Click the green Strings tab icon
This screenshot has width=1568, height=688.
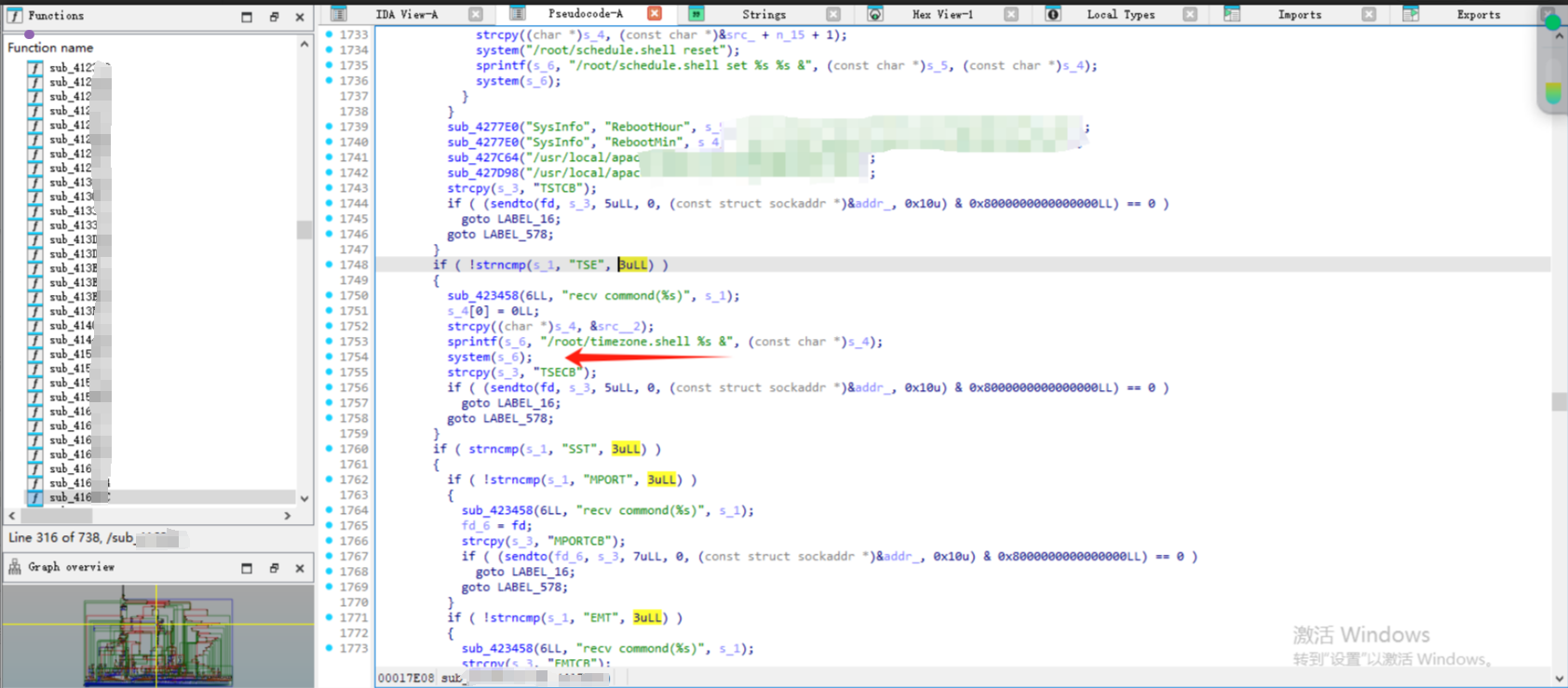(696, 14)
